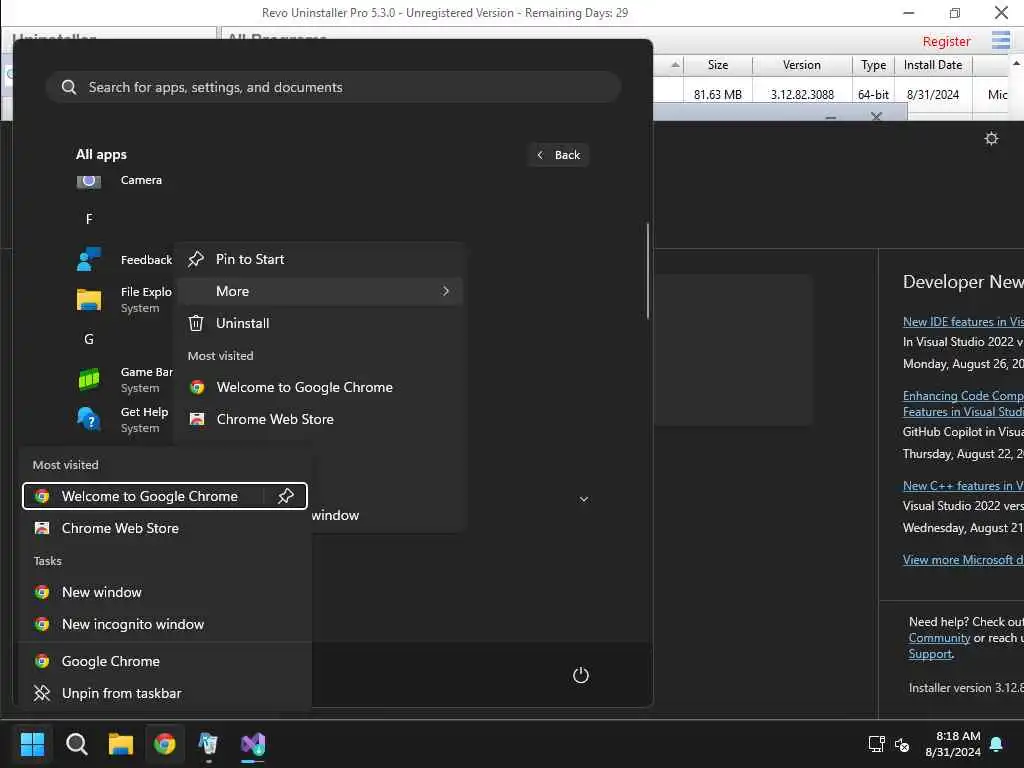Open the clock showing 8:18 AM

coord(953,744)
